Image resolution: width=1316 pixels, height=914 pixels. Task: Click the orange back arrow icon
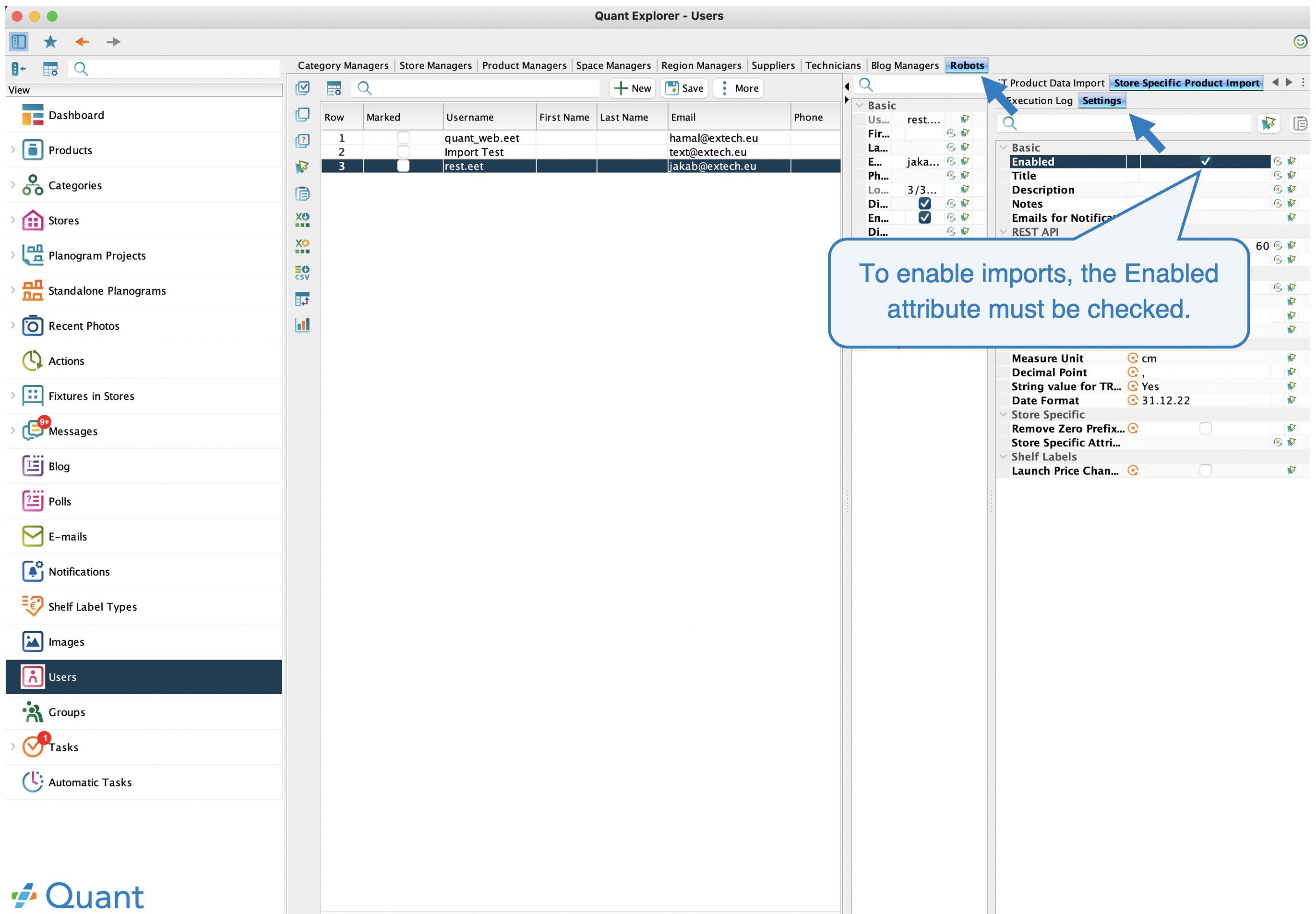tap(82, 42)
